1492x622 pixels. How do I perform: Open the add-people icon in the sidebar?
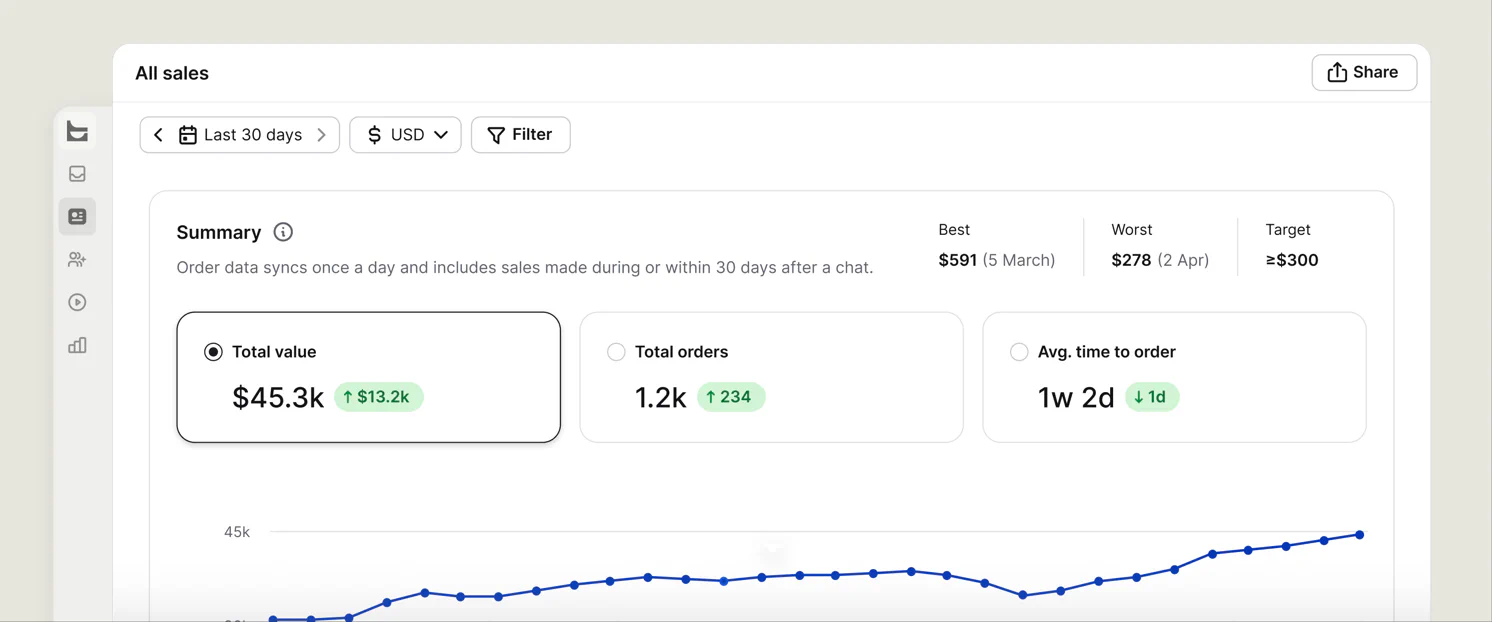pyautogui.click(x=77, y=260)
